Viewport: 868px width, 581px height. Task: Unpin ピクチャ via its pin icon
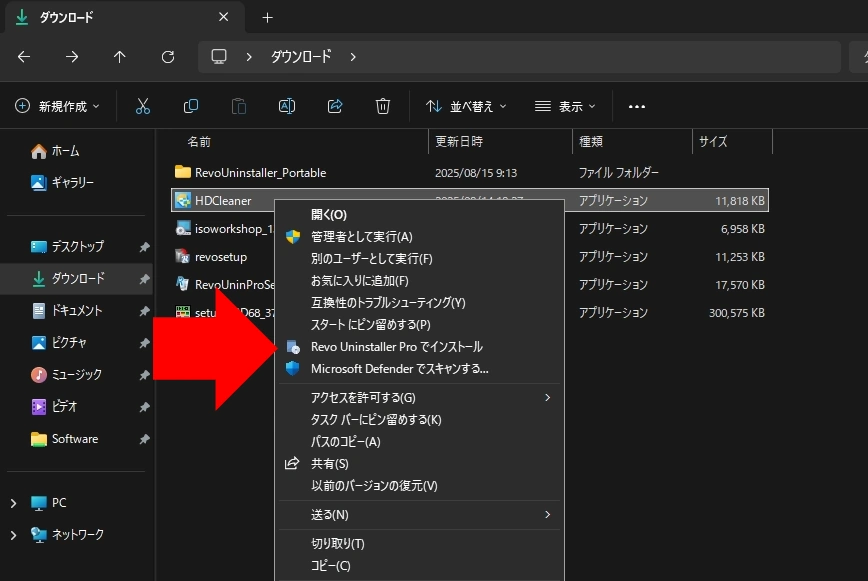click(x=144, y=343)
